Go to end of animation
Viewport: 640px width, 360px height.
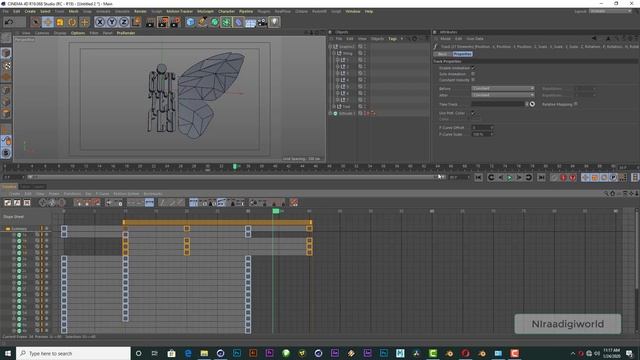tap(541, 177)
